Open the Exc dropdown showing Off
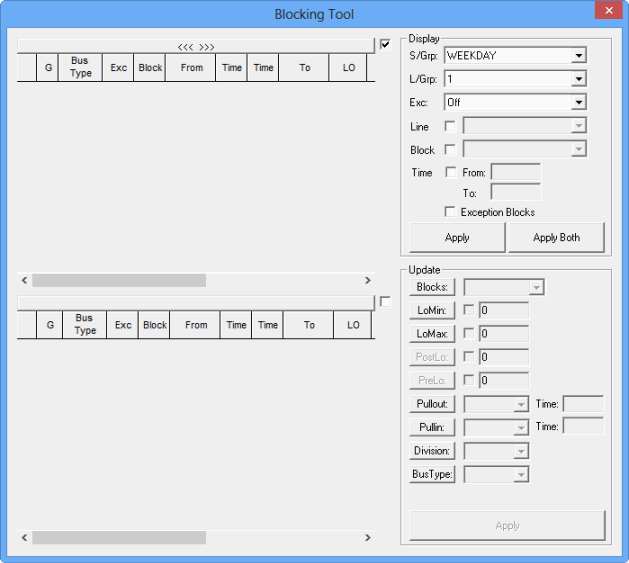The image size is (629, 563). [578, 102]
